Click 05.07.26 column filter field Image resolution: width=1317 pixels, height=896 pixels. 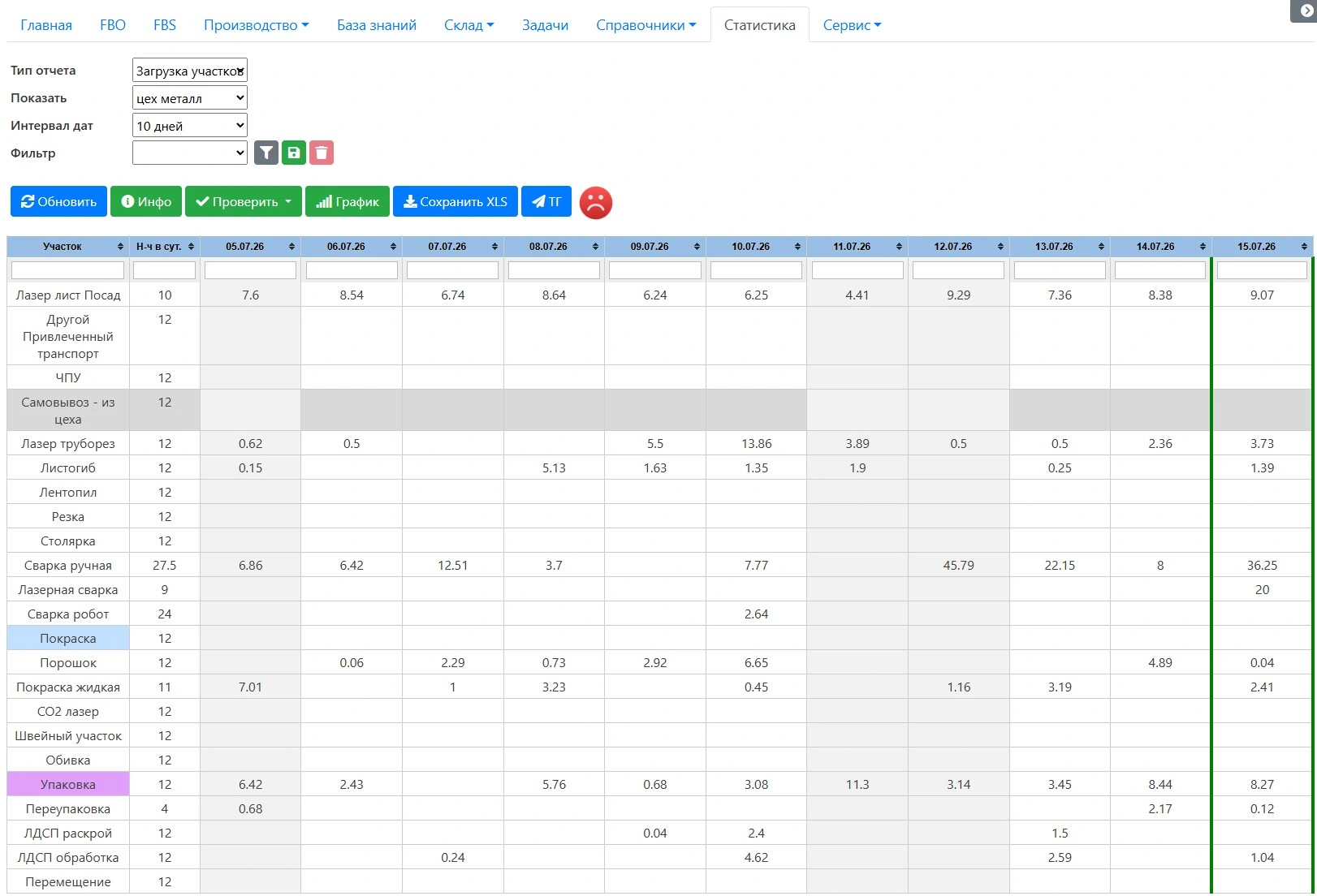250,270
